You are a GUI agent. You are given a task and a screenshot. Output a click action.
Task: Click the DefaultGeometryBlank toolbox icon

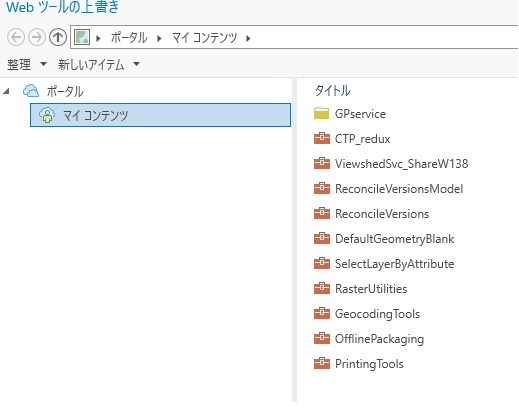tap(322, 238)
